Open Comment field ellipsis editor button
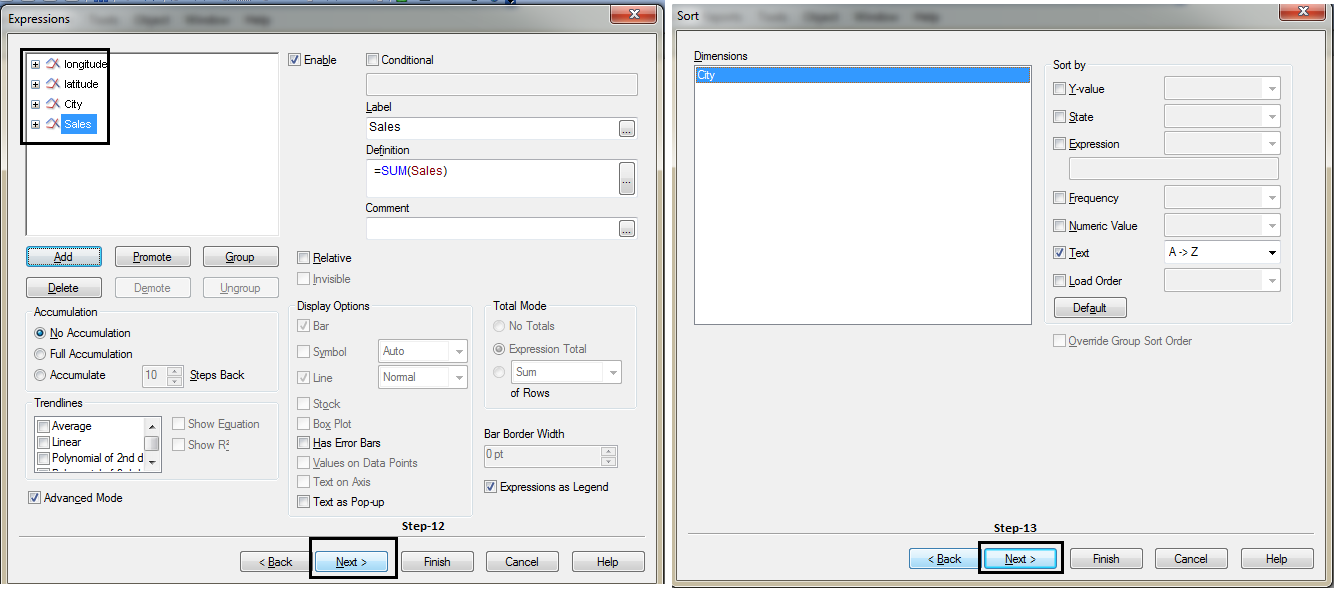This screenshot has height=590, width=1338. coord(627,229)
